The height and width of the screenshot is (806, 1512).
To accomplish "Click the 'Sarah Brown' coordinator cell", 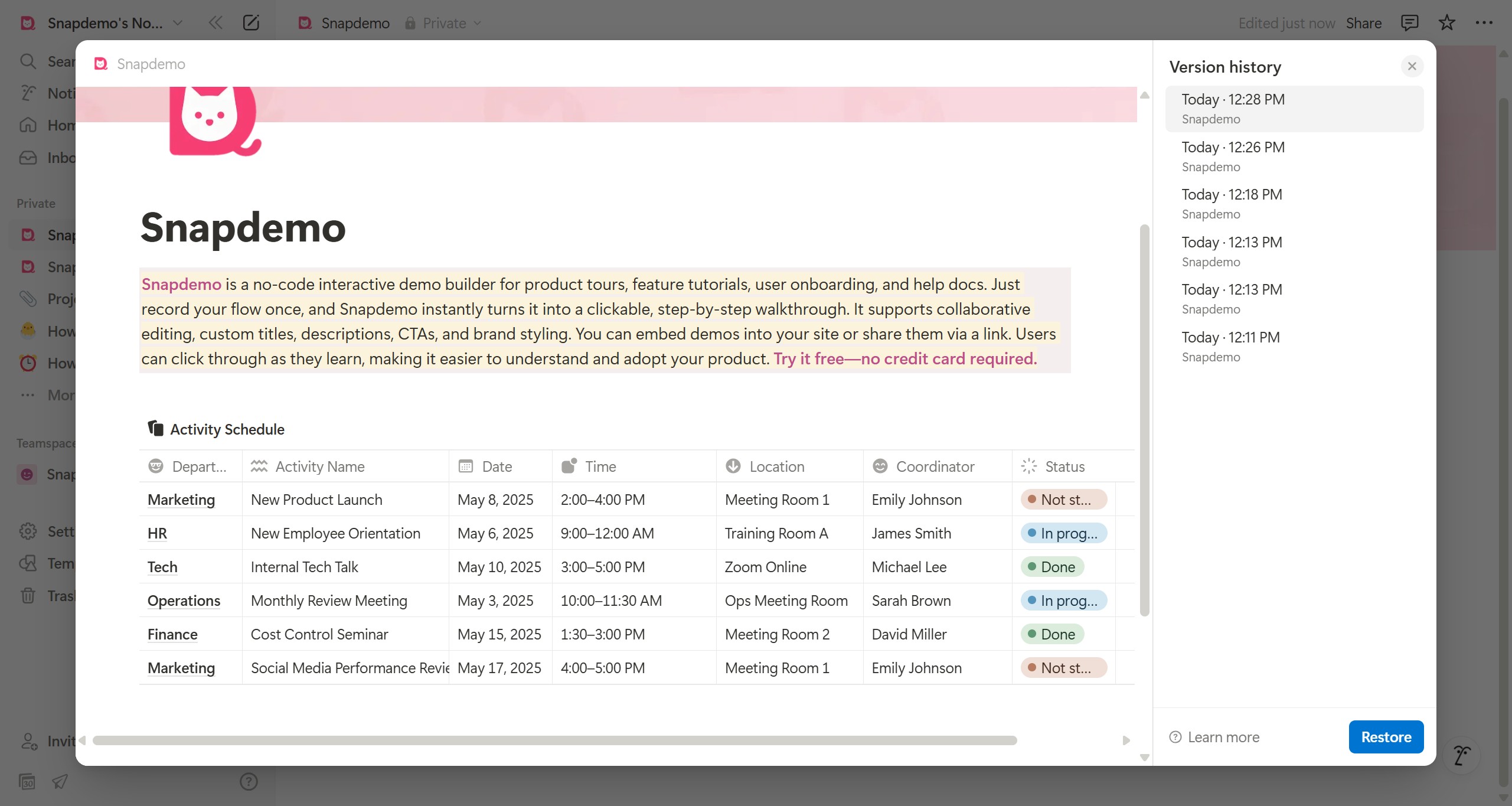I will [x=937, y=601].
